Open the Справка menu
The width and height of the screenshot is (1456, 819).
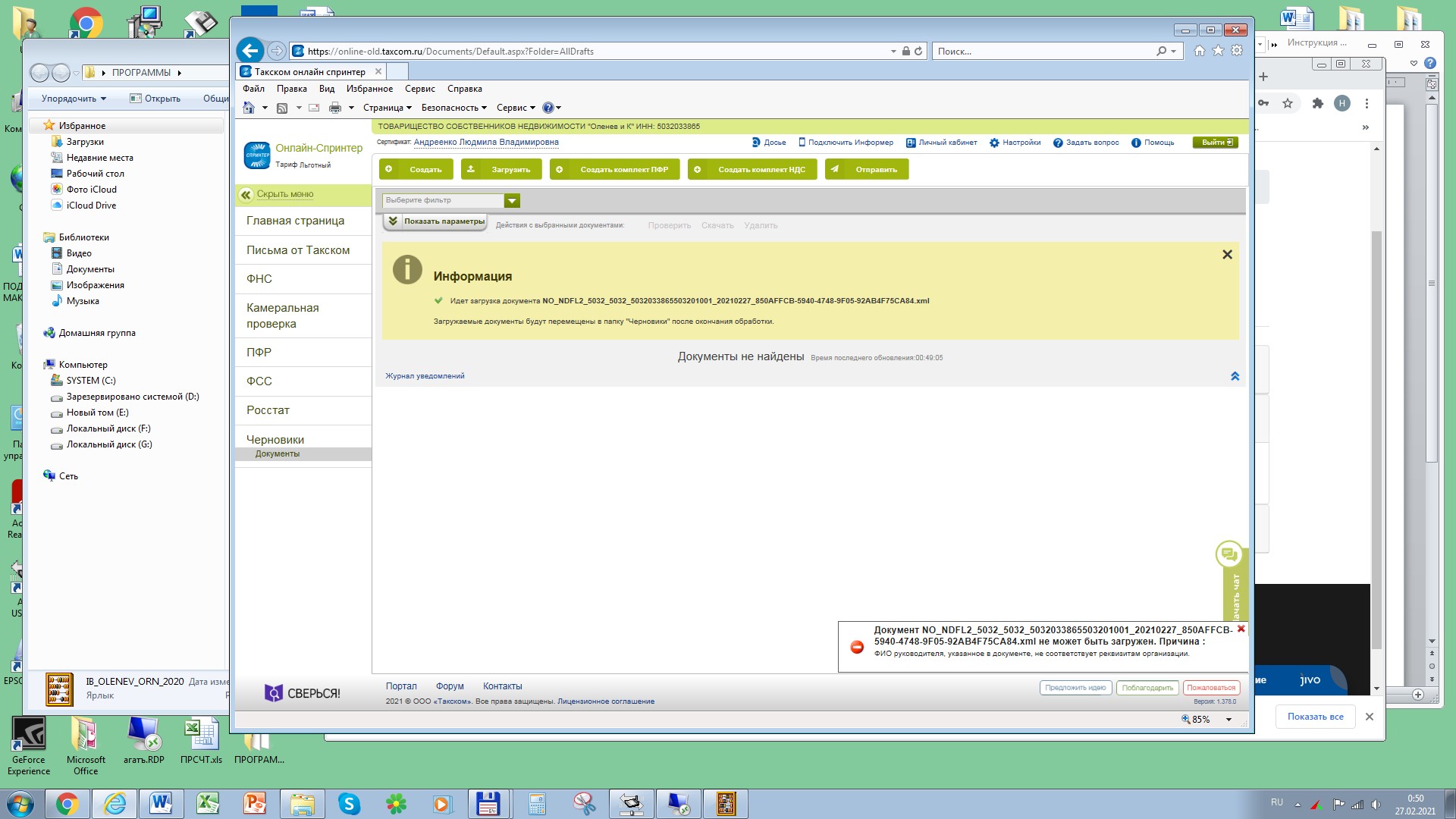point(464,89)
